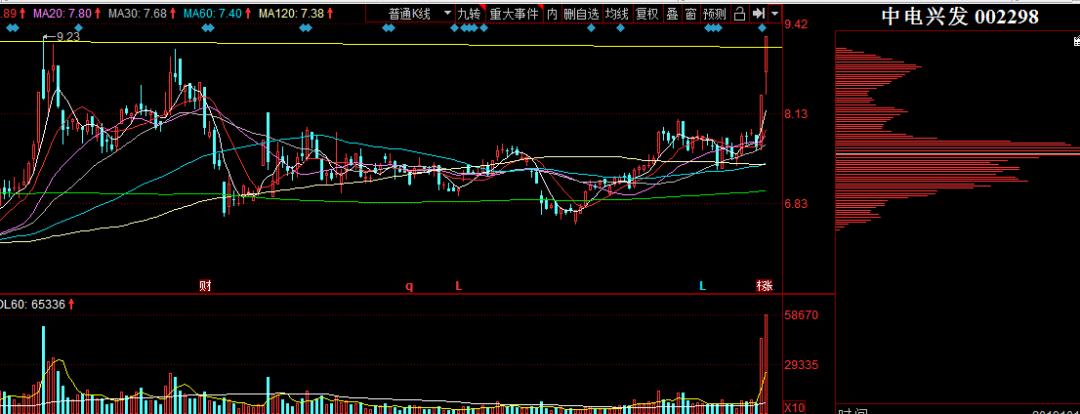1080x414 pixels.
Task: Click the blue diamond below 删自选
Action: tap(590, 28)
